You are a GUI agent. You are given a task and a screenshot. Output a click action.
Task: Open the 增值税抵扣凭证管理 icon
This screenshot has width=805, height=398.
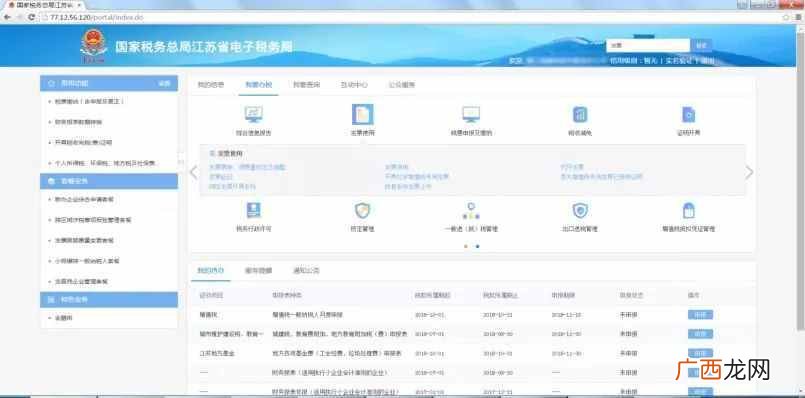click(x=688, y=210)
